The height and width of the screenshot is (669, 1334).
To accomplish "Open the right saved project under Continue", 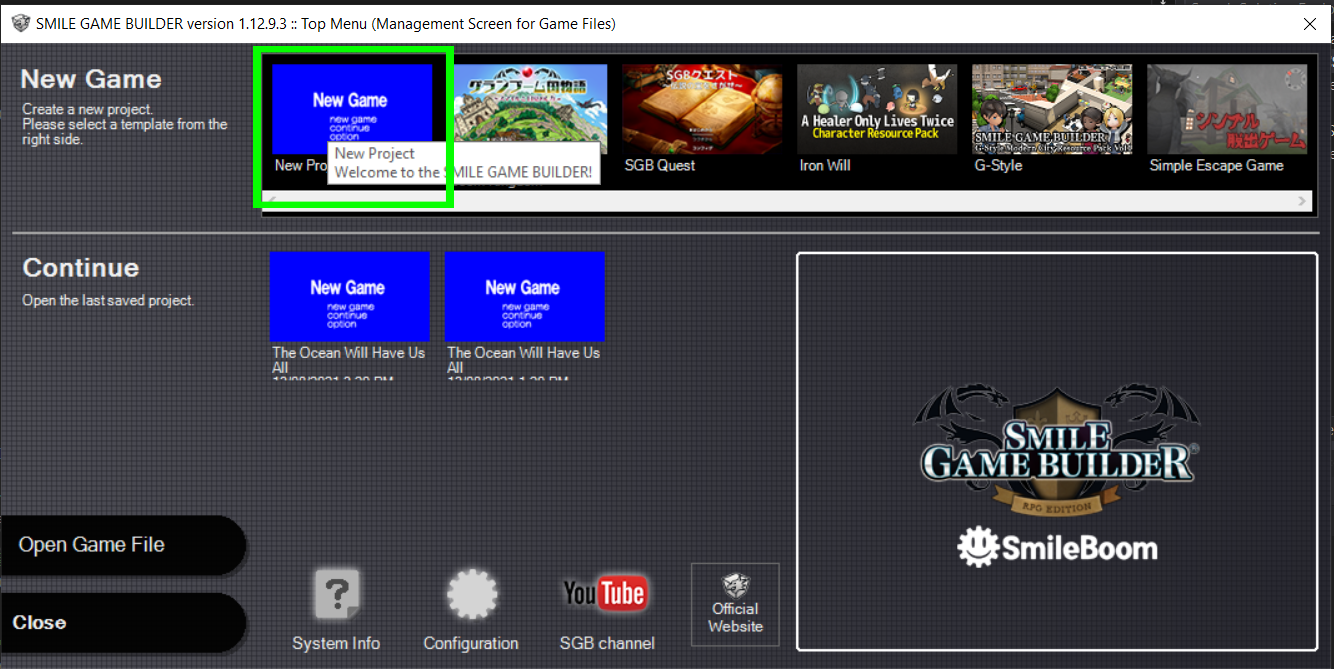I will (524, 297).
